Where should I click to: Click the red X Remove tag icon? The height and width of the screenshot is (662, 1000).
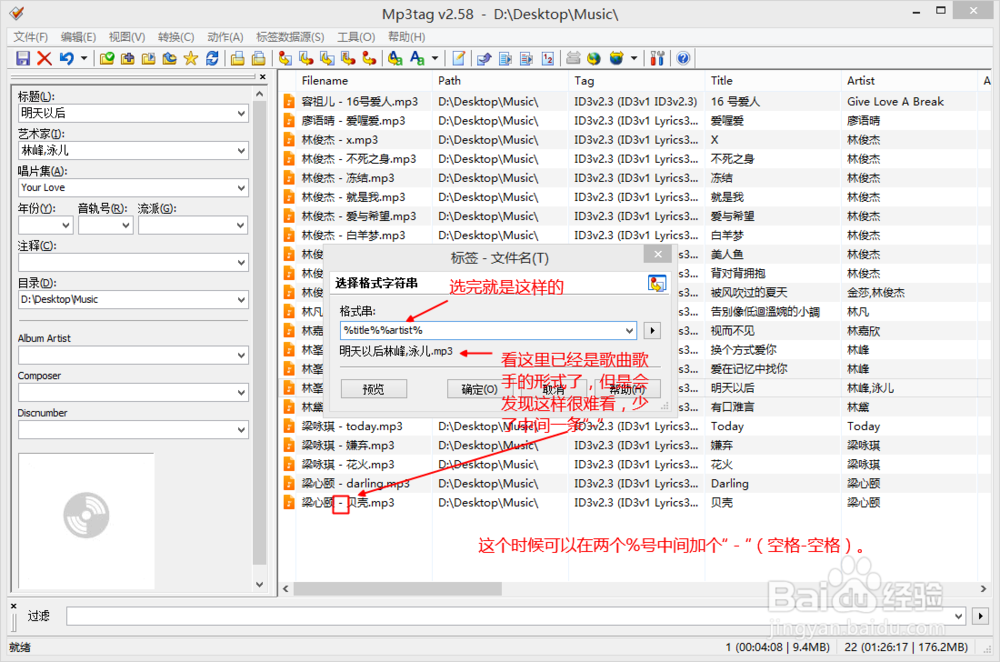coord(44,59)
